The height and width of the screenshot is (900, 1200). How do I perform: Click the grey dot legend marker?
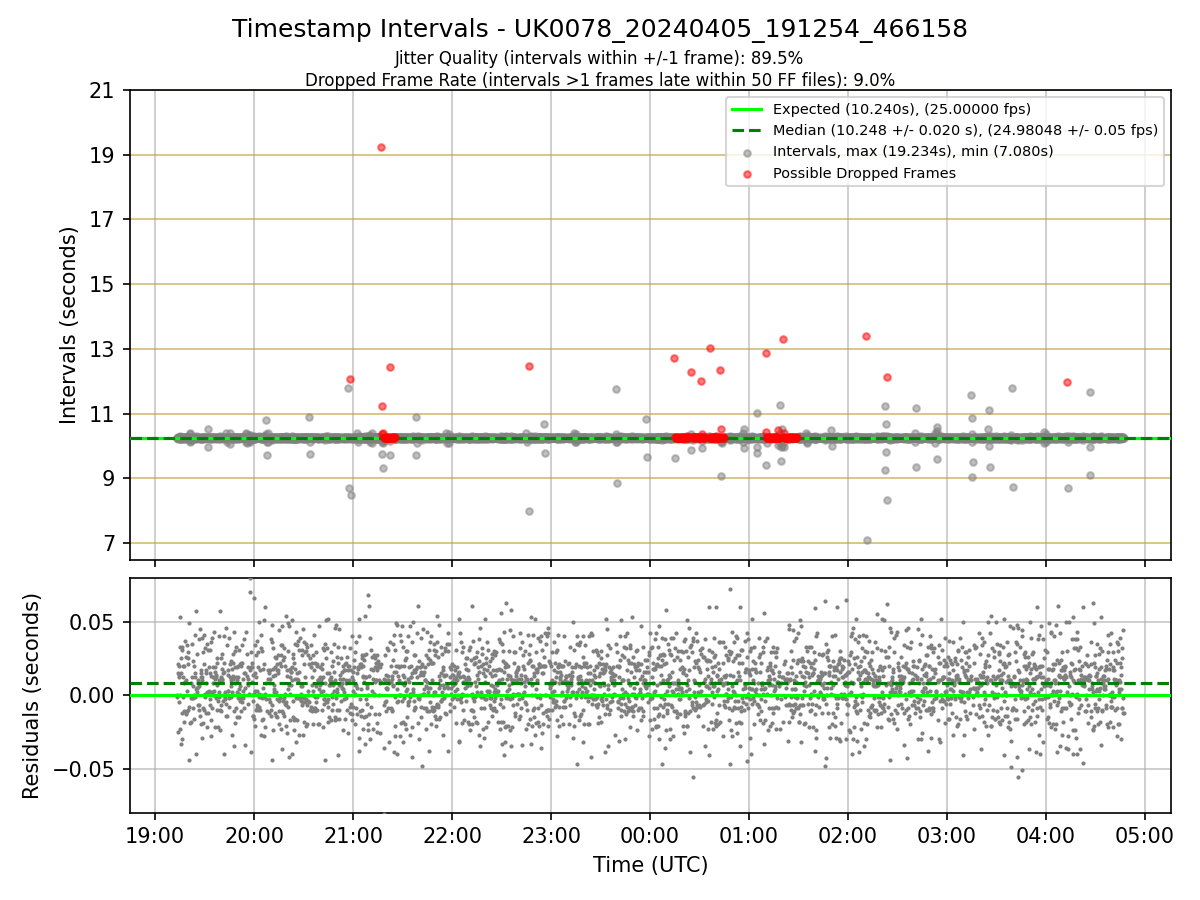point(748,152)
